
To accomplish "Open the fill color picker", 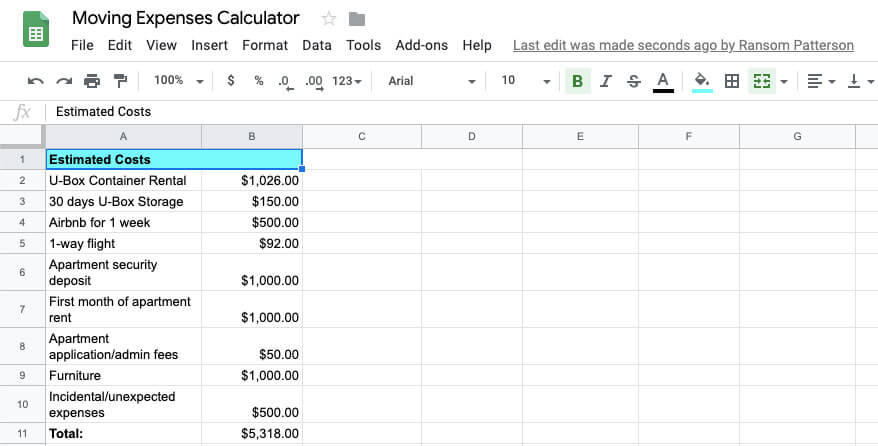I will click(x=702, y=82).
